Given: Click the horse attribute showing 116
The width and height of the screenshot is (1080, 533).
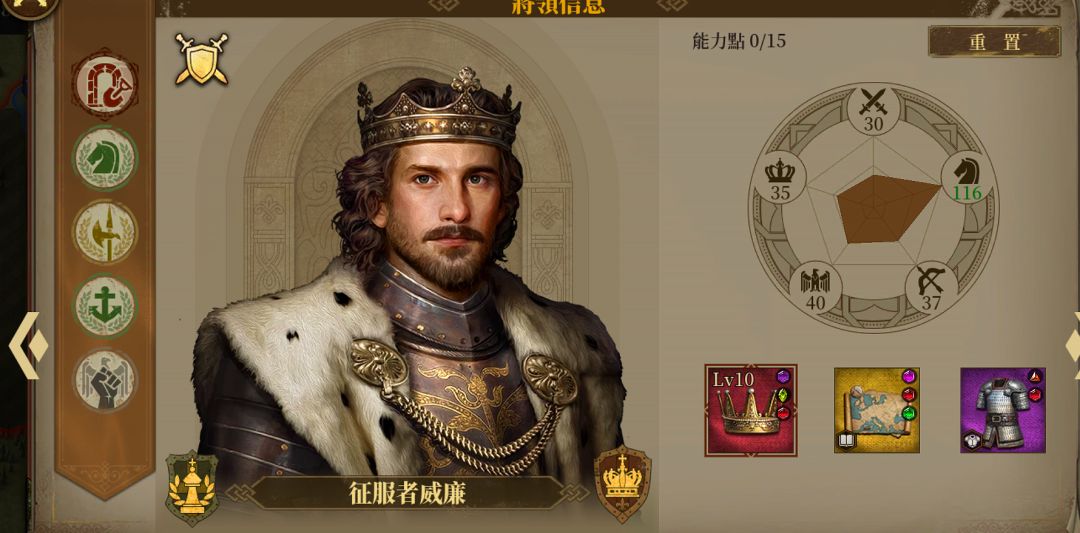Looking at the screenshot, I should 967,178.
